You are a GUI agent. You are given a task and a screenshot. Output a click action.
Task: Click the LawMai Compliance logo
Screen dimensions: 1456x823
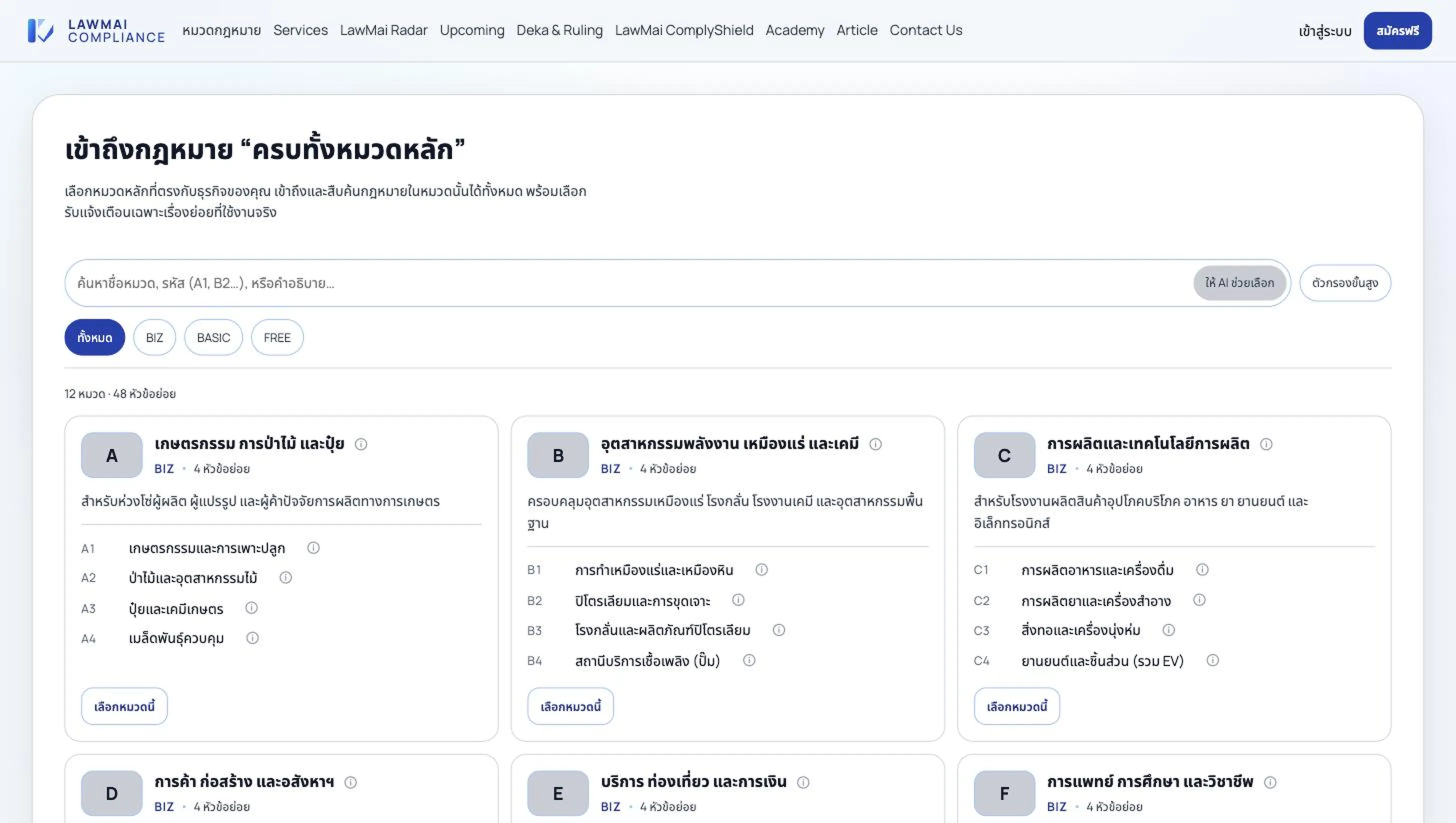coord(96,30)
